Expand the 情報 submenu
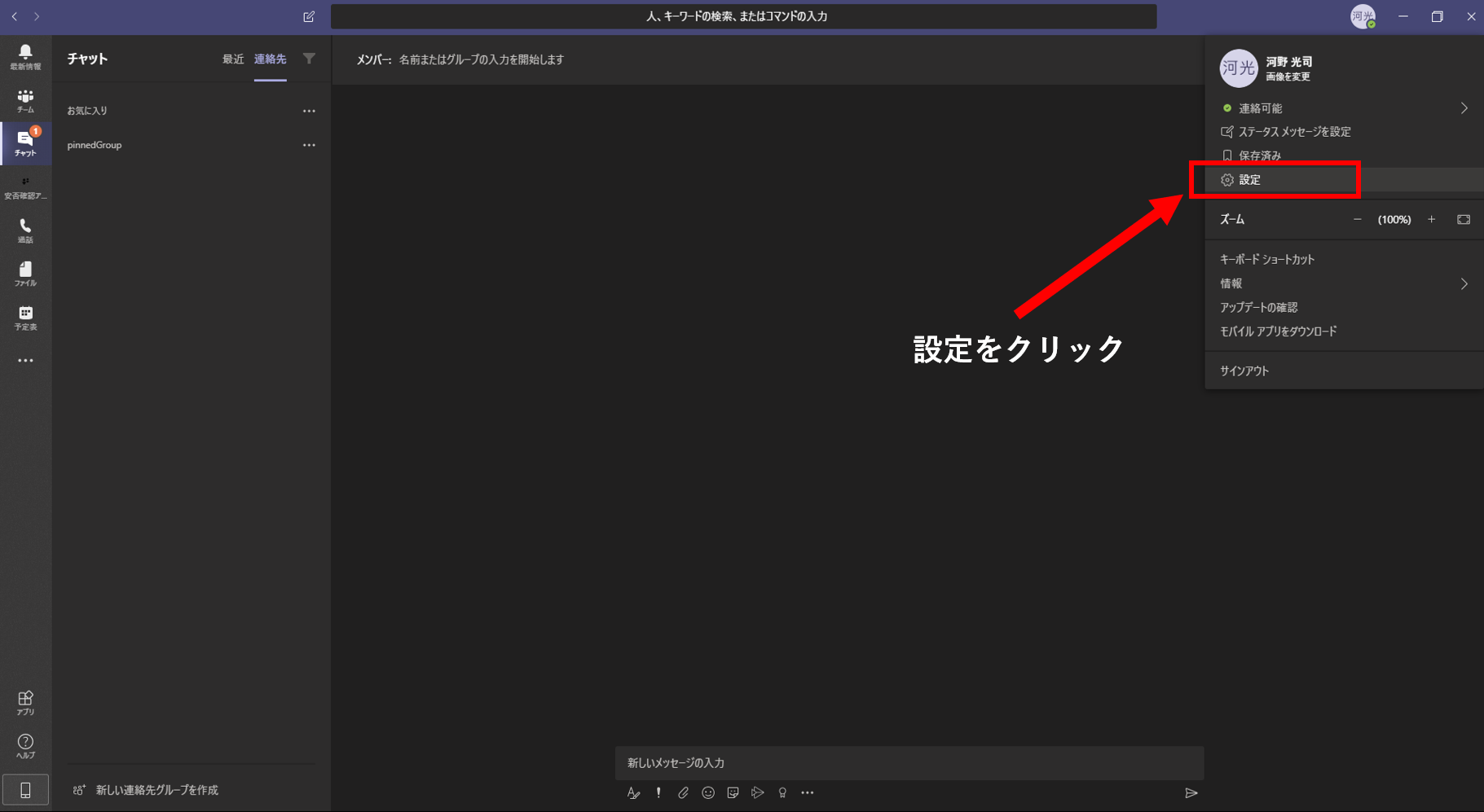Image resolution: width=1484 pixels, height=812 pixels. pyautogui.click(x=1464, y=283)
